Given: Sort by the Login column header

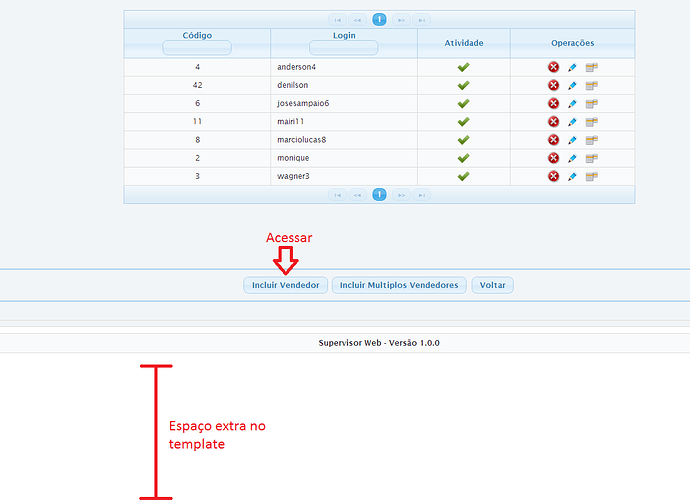Looking at the screenshot, I should 344,35.
